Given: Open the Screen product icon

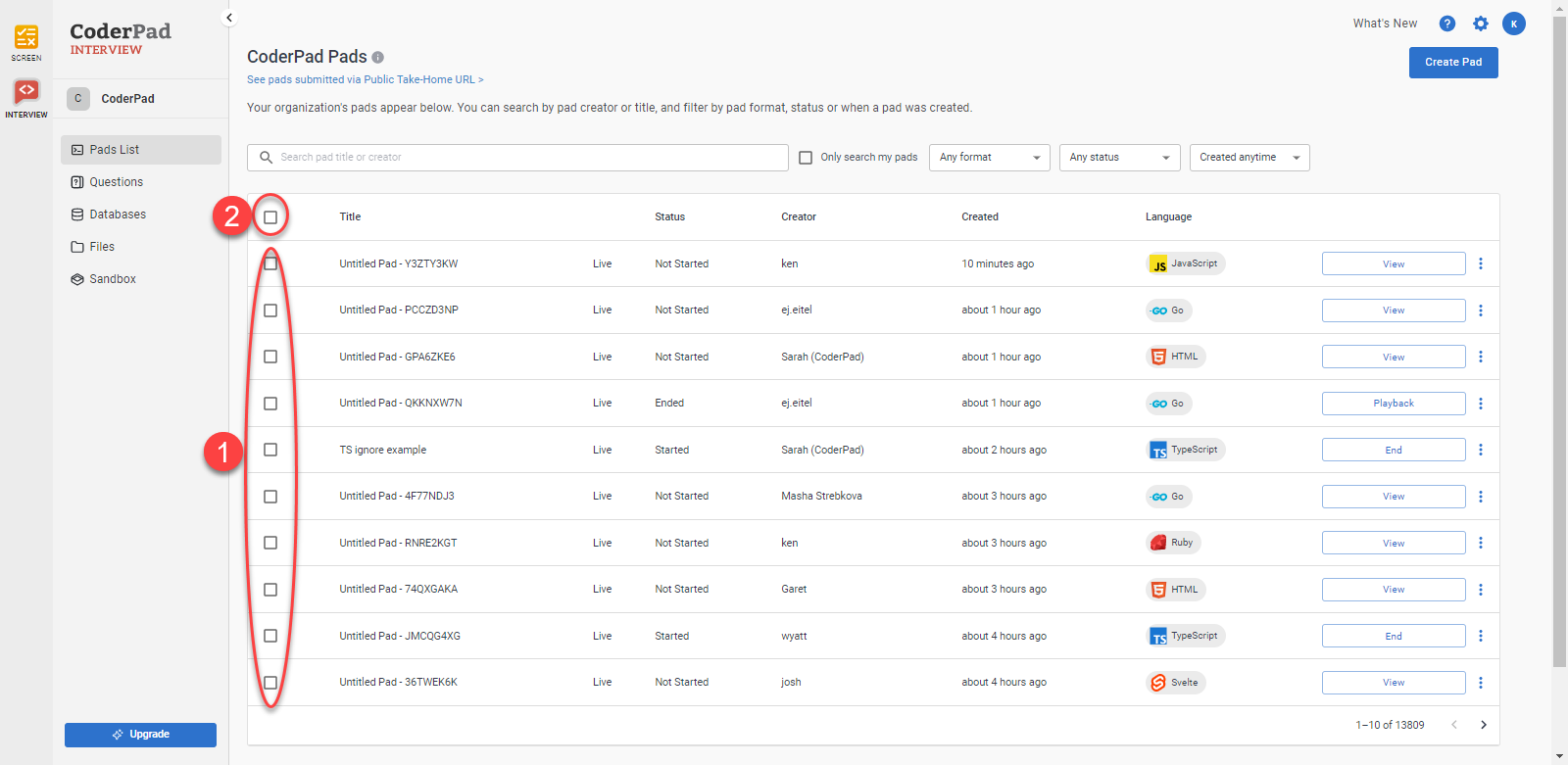Looking at the screenshot, I should click(26, 39).
